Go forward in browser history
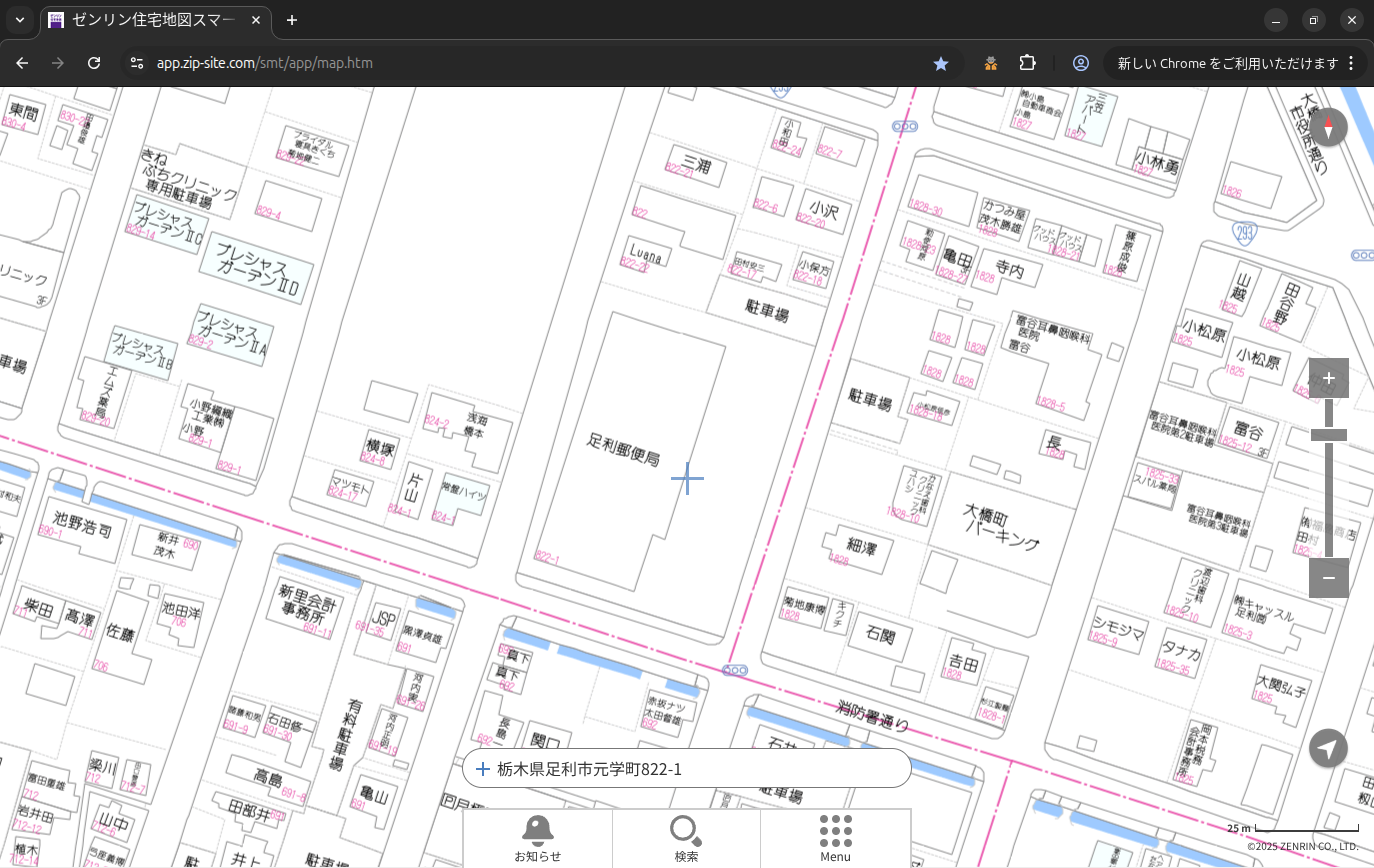 58,63
